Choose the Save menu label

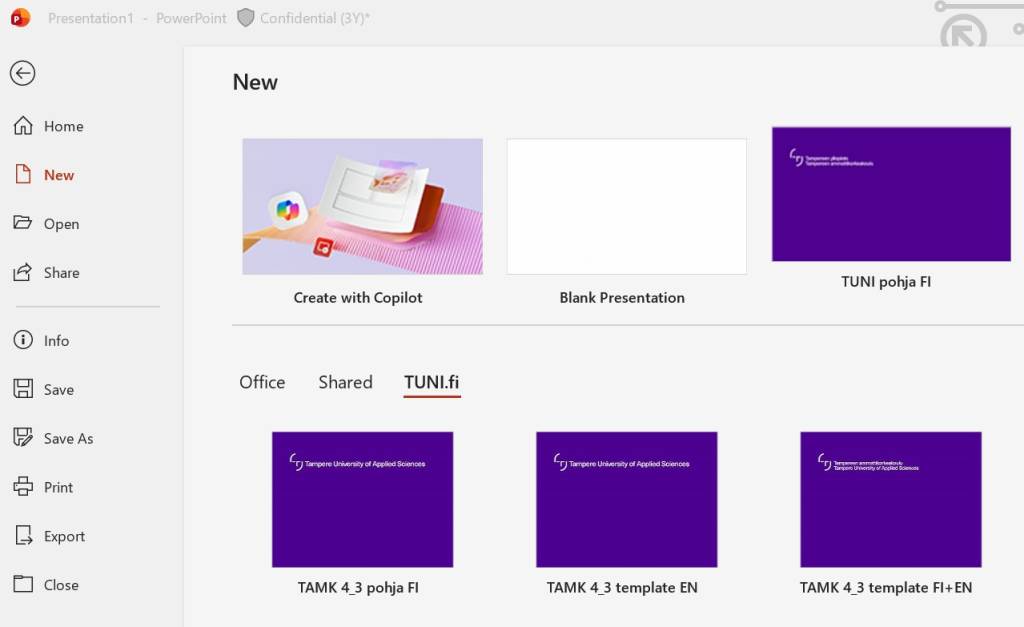click(59, 389)
